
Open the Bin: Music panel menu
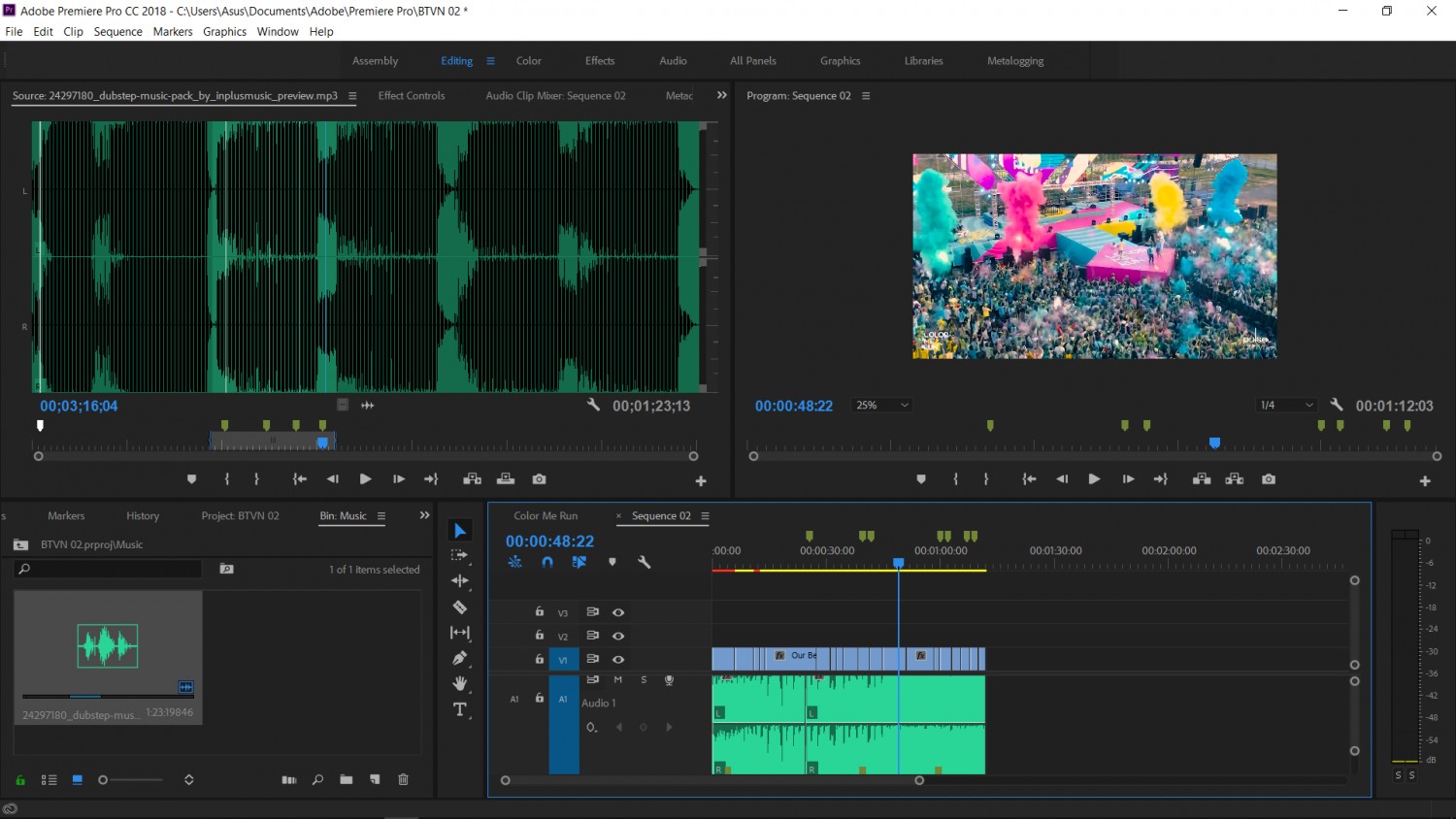[381, 516]
